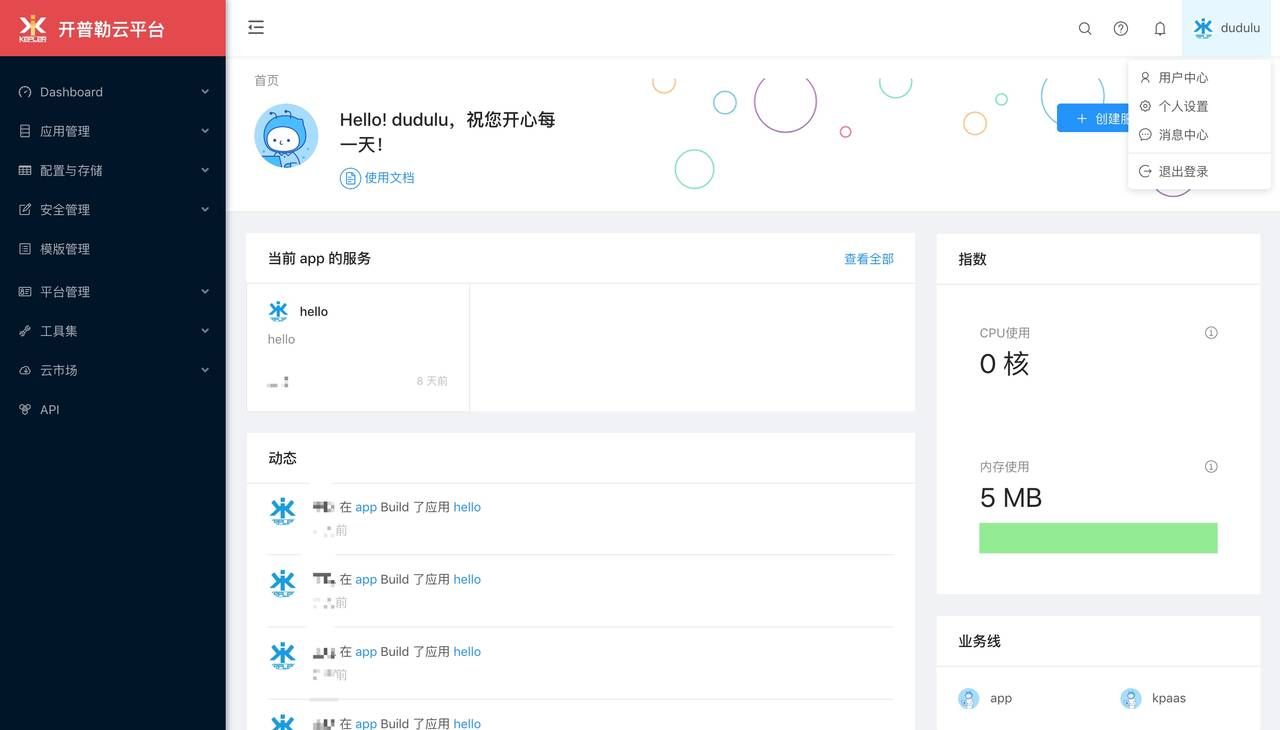Click the 应用管理 sidebar icon

click(x=25, y=131)
